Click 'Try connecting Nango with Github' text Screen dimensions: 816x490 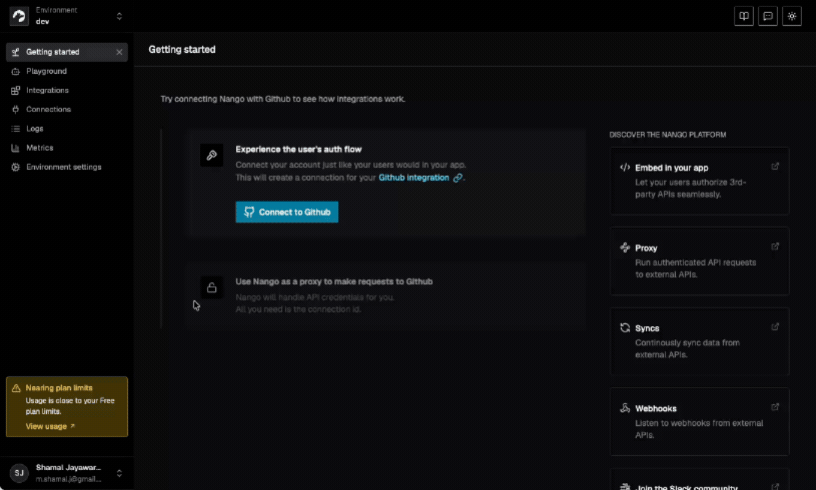tap(283, 99)
